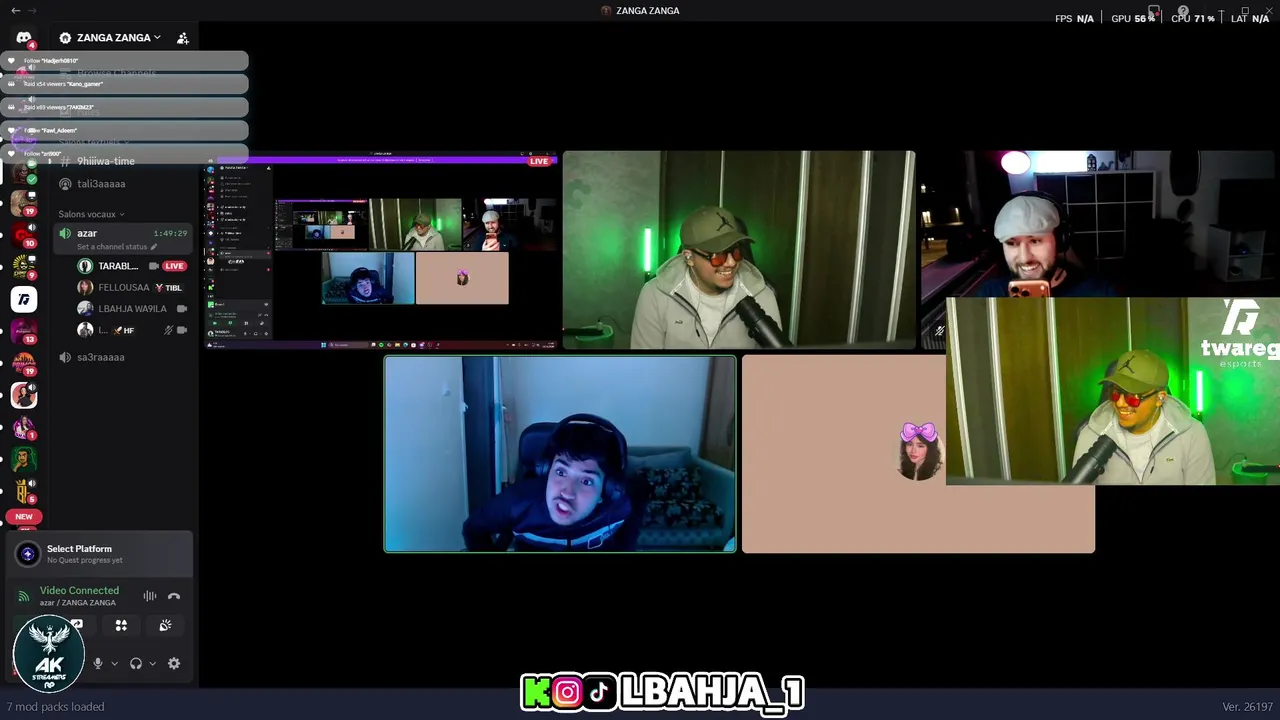Screen dimensions: 1280x720
Task: Focus the green-lit man's video tile
Action: pos(739,250)
